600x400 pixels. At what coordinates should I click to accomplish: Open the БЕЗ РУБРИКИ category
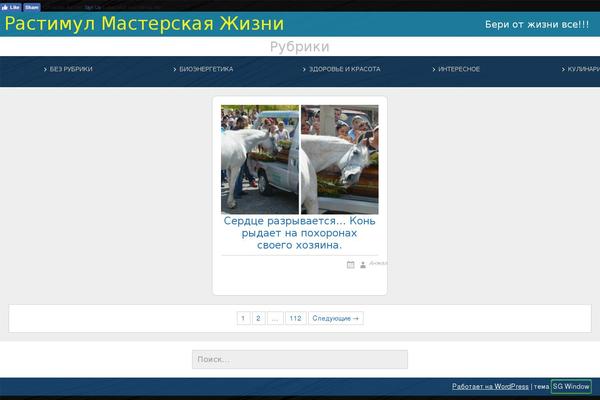click(x=71, y=69)
